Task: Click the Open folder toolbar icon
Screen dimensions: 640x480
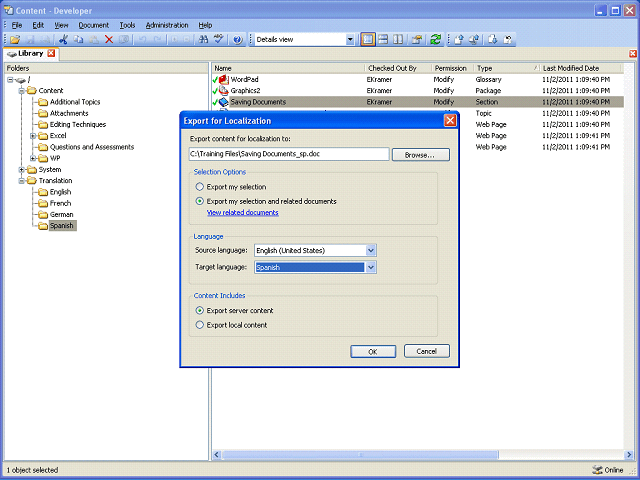Action: pyautogui.click(x=15, y=40)
